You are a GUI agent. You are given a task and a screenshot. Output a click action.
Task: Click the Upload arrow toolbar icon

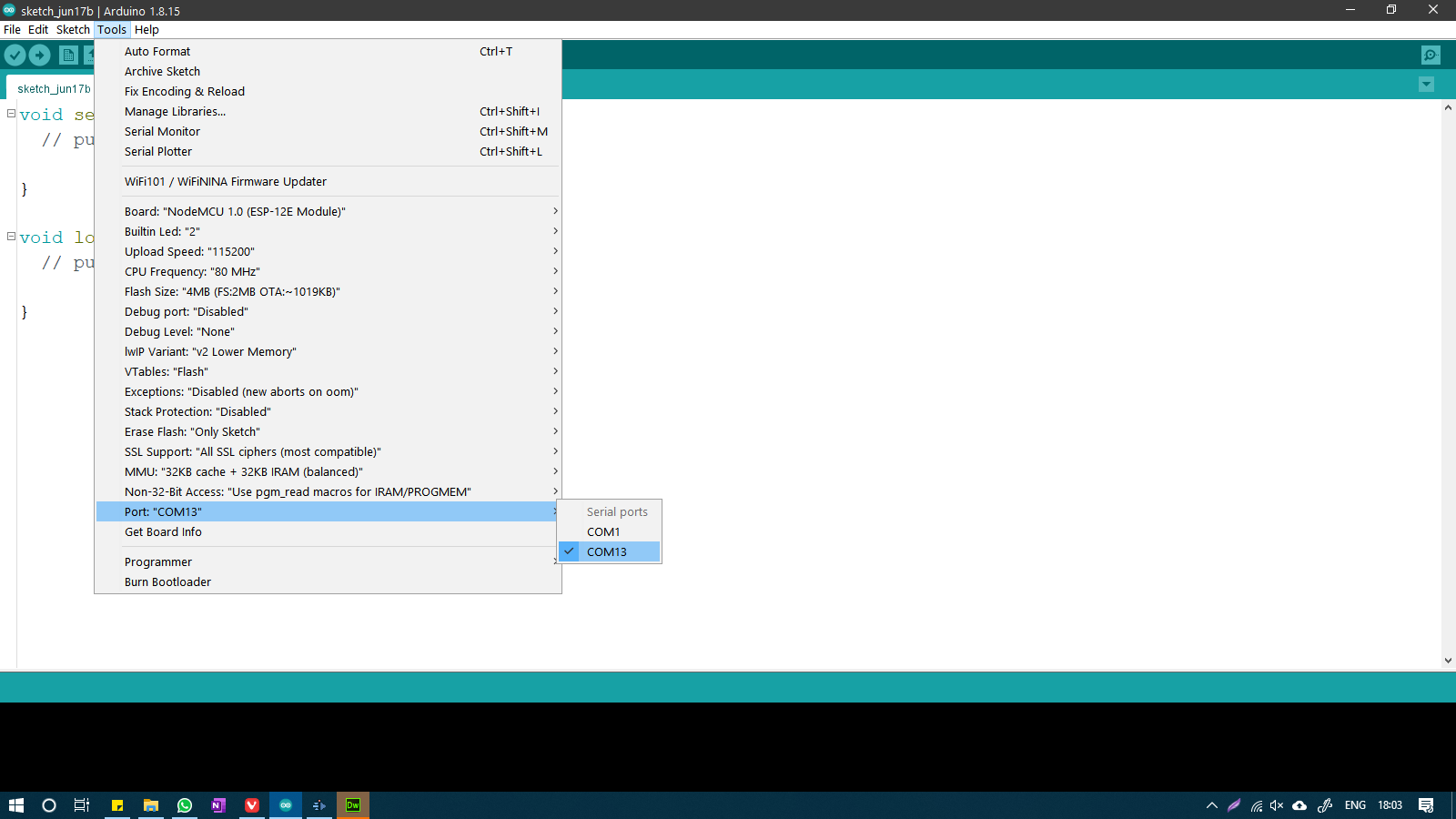(40, 55)
